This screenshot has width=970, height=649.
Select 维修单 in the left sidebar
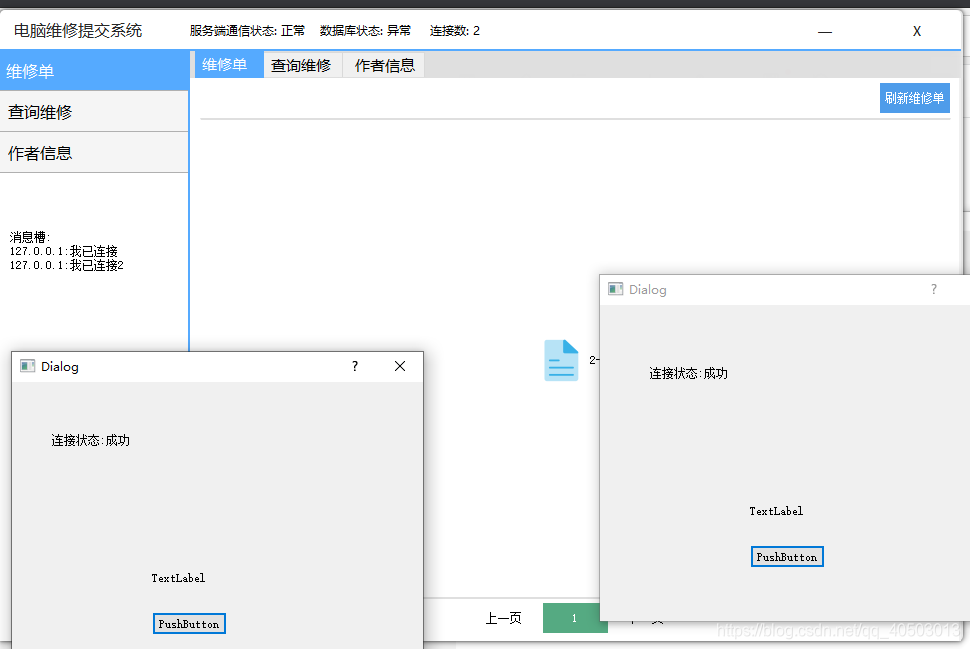94,71
